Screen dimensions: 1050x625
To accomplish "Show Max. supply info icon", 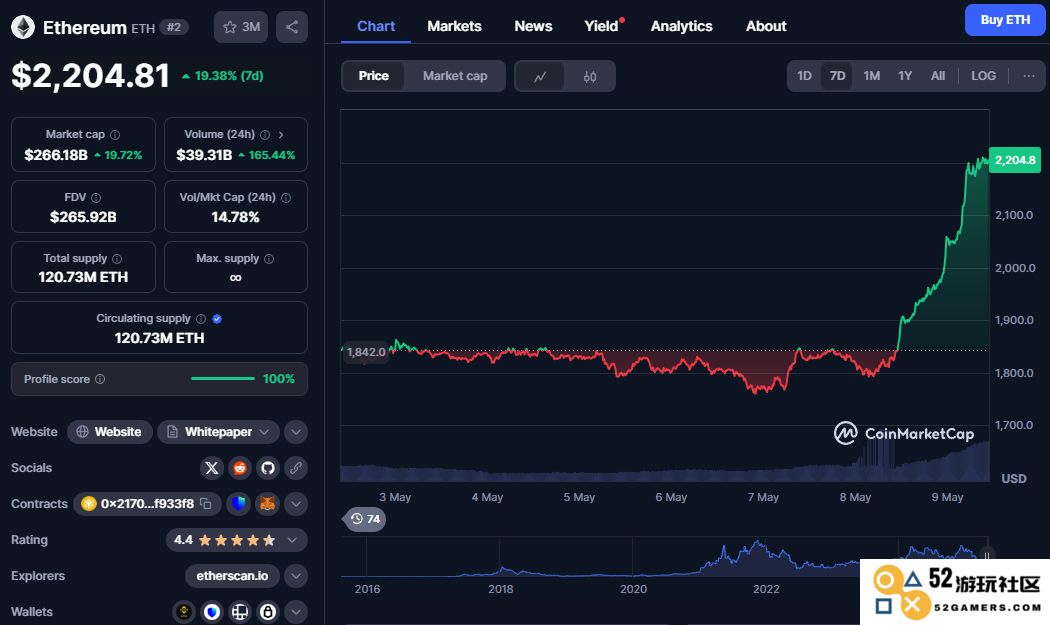I will pyautogui.click(x=269, y=259).
